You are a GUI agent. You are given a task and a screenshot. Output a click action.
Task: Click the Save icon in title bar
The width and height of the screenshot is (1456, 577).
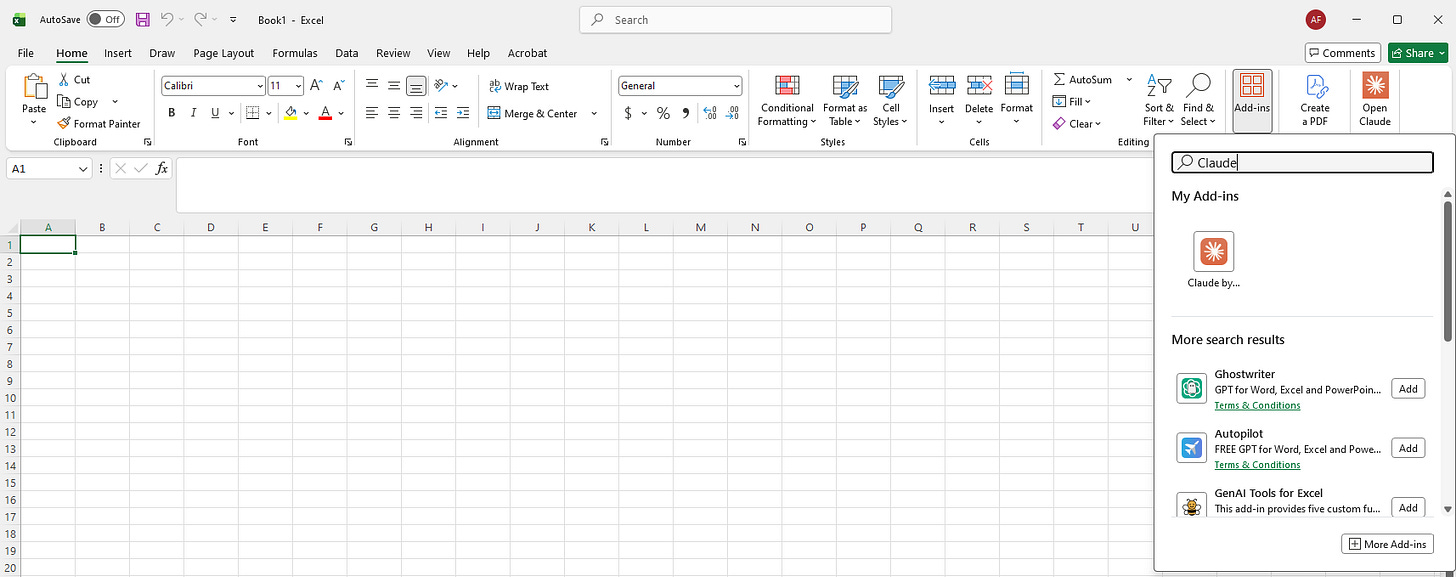pyautogui.click(x=143, y=19)
